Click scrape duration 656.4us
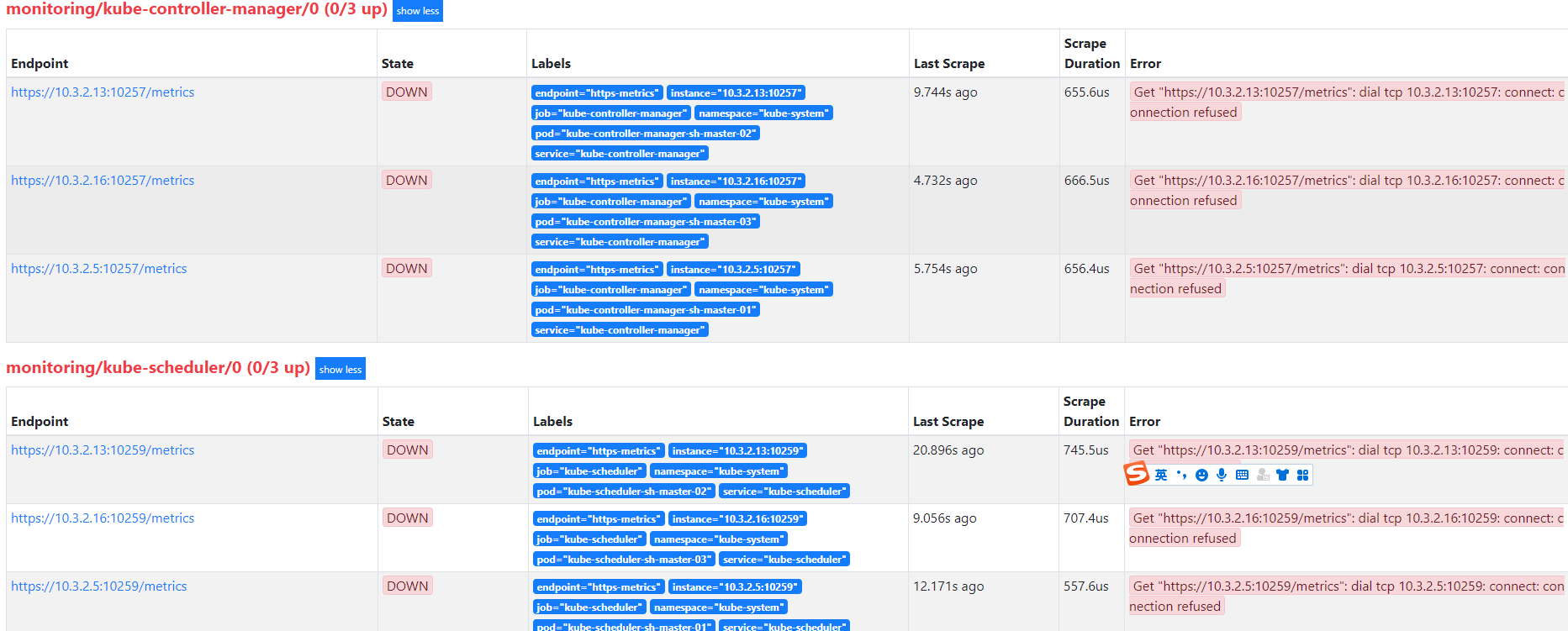 [1087, 269]
